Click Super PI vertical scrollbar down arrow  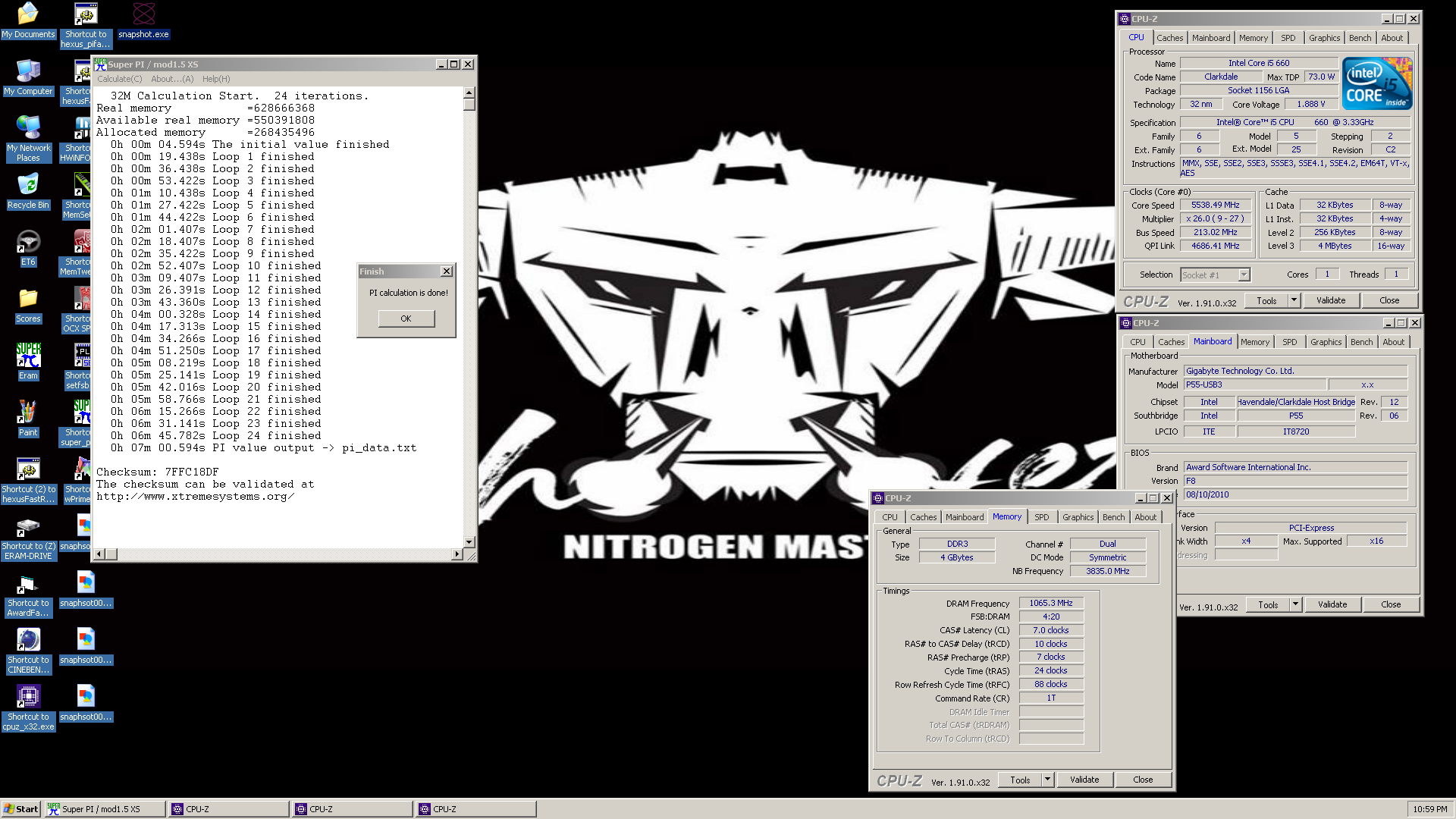[x=469, y=542]
